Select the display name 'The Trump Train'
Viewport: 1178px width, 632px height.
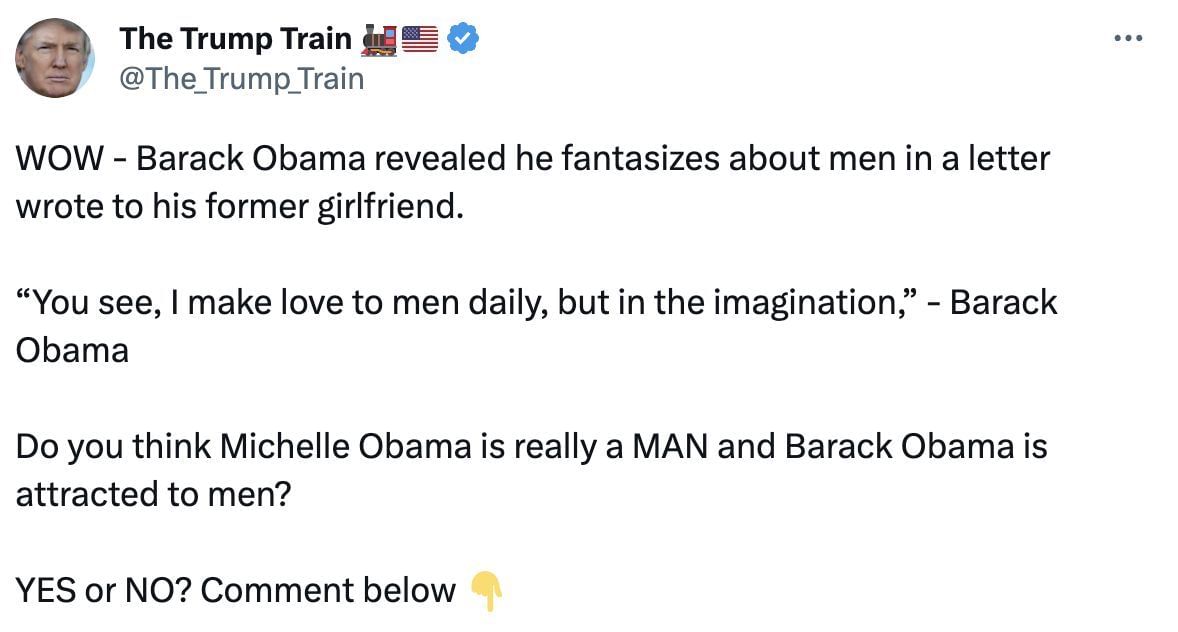tap(235, 38)
